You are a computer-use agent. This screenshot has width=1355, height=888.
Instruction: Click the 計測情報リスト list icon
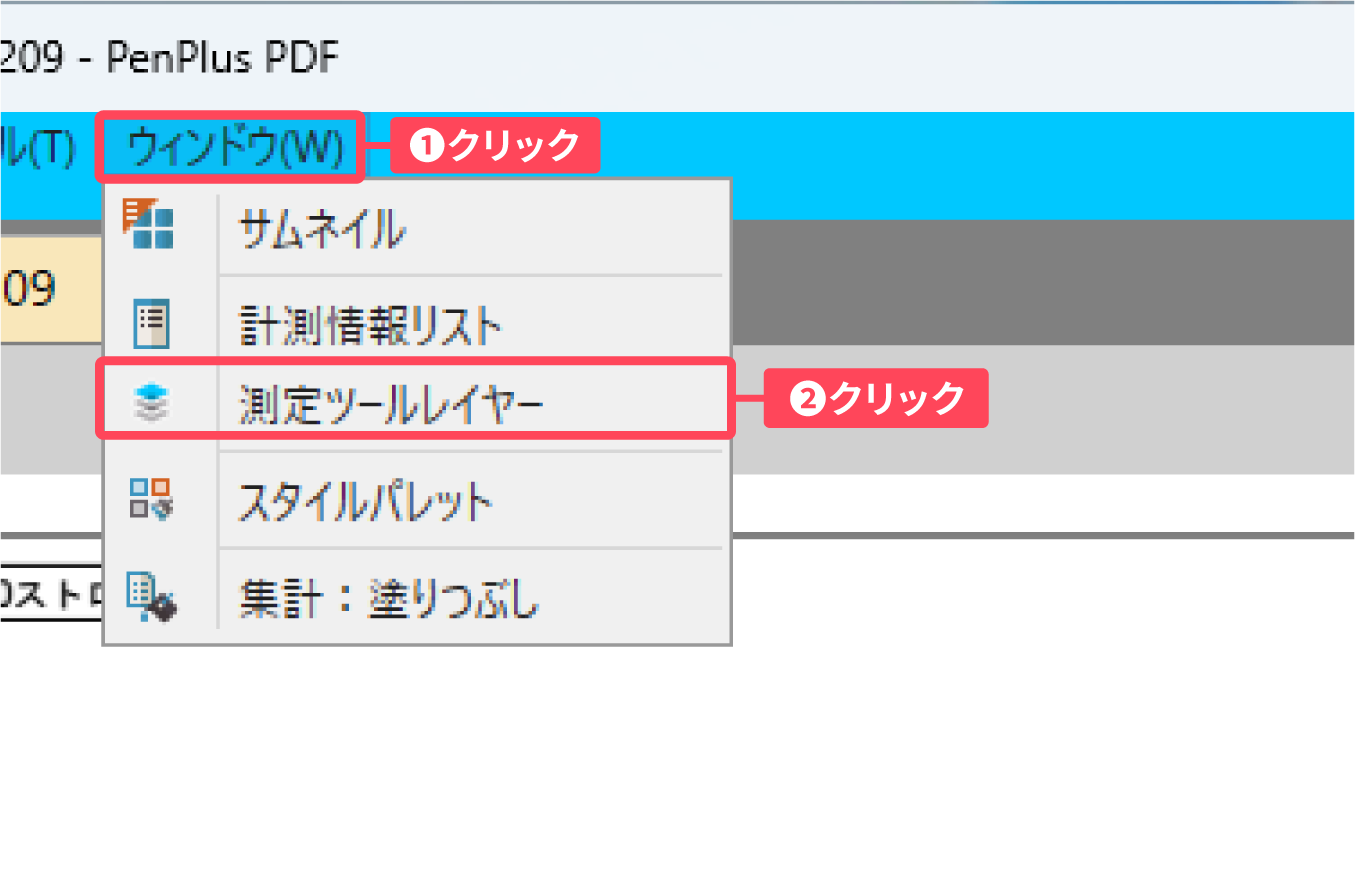pos(151,324)
